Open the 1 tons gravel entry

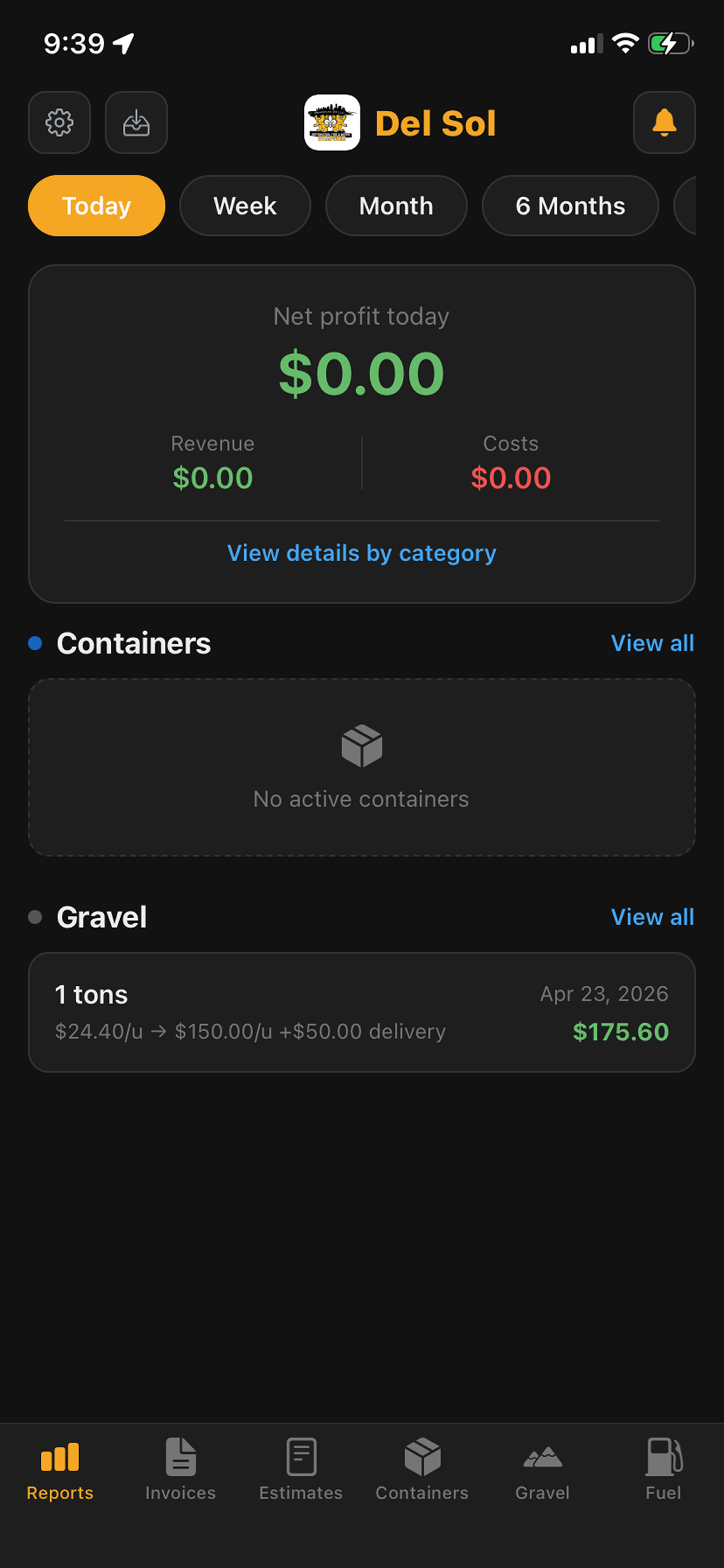(361, 1012)
